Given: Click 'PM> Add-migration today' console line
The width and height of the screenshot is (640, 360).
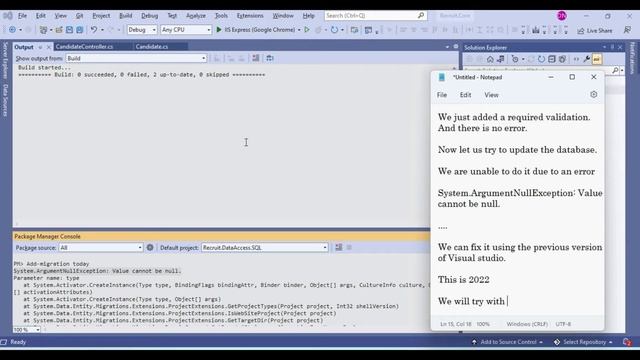Looking at the screenshot, I should click(x=51, y=264).
